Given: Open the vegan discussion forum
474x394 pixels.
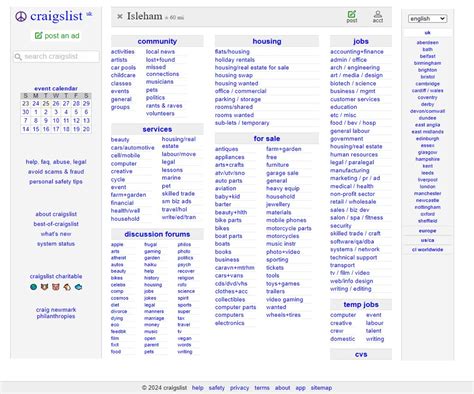Looking at the screenshot, I should point(184,338).
